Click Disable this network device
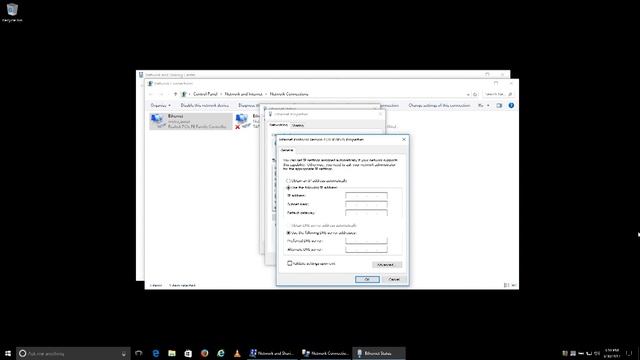Viewport: 640px width, 360px height. point(204,105)
